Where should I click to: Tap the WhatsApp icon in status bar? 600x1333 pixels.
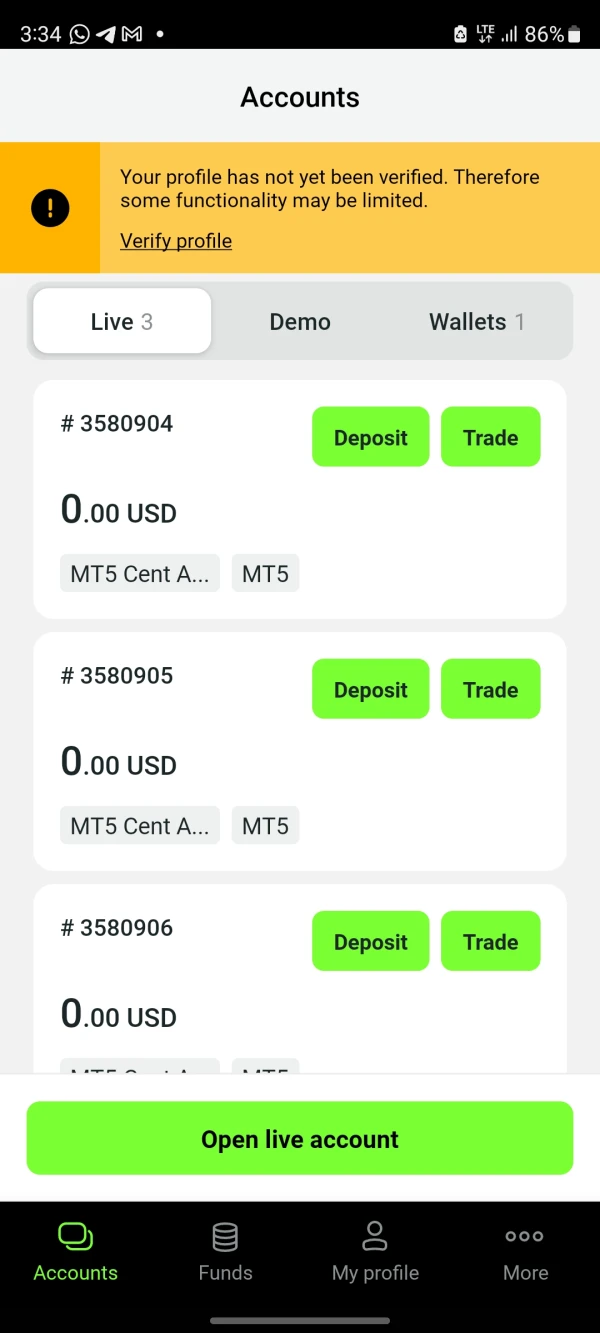(80, 34)
